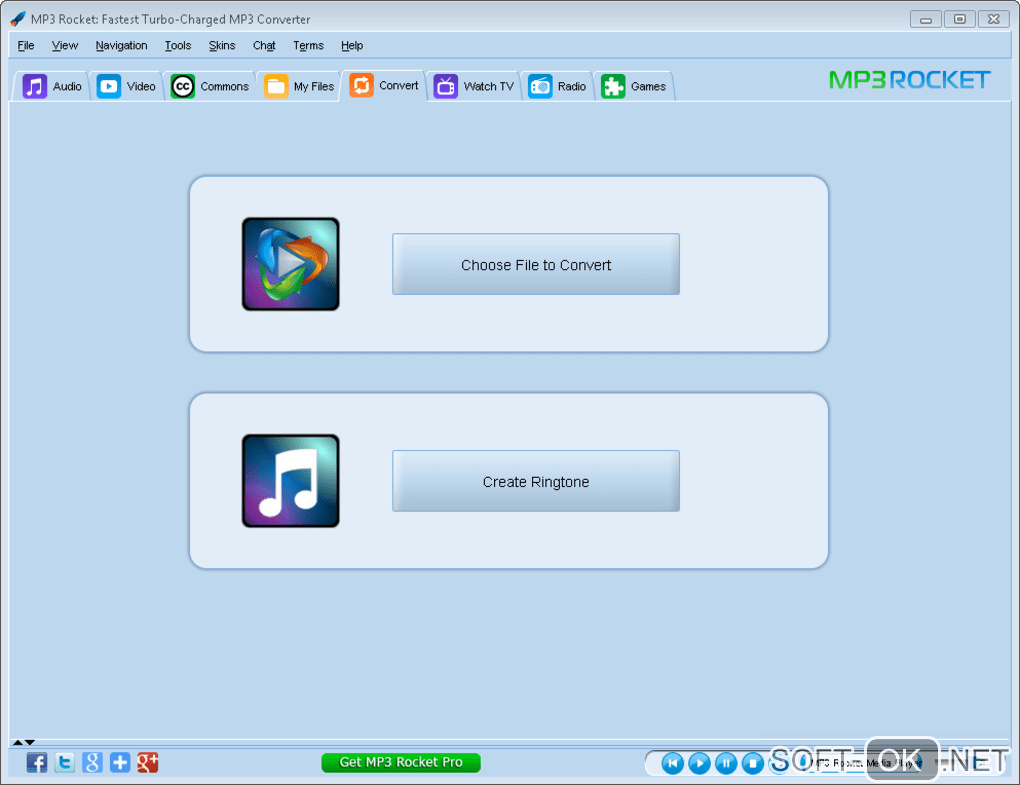Select the Convert tab
The height and width of the screenshot is (785, 1020).
pyautogui.click(x=384, y=85)
